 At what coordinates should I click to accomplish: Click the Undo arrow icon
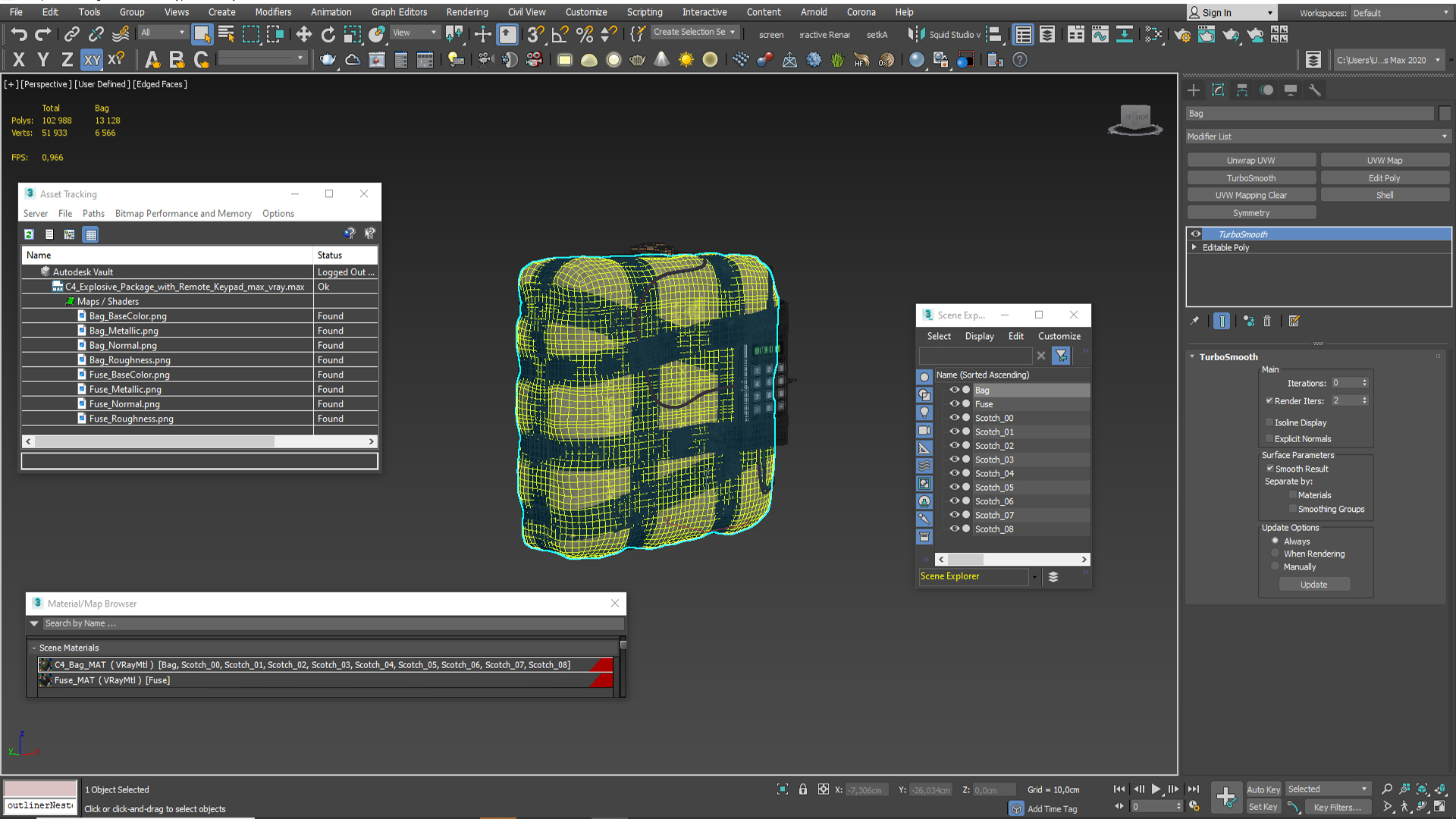point(19,34)
